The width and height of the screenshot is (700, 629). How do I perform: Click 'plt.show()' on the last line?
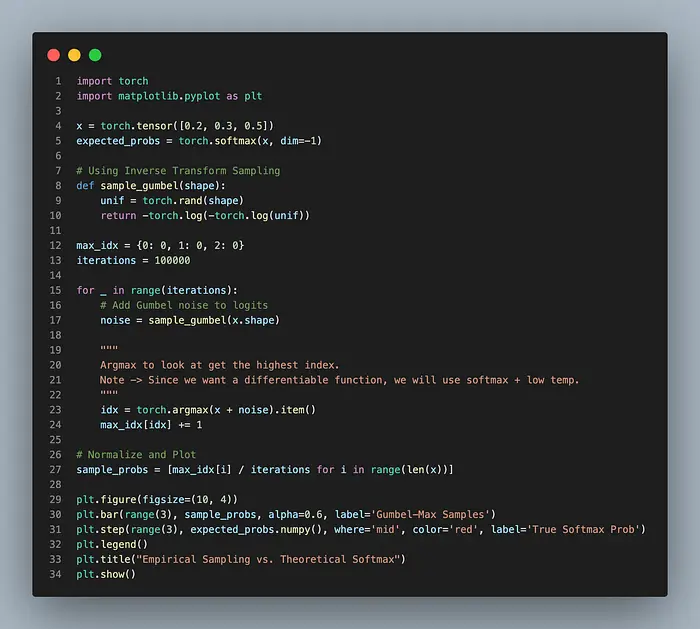tap(106, 574)
